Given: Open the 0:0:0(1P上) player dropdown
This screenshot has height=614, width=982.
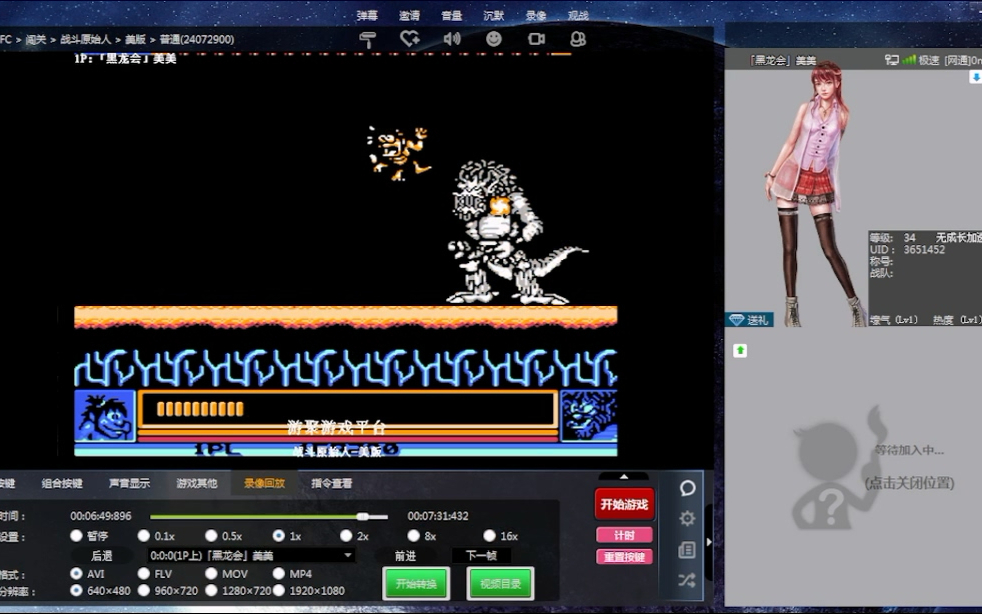Looking at the screenshot, I should click(x=252, y=555).
